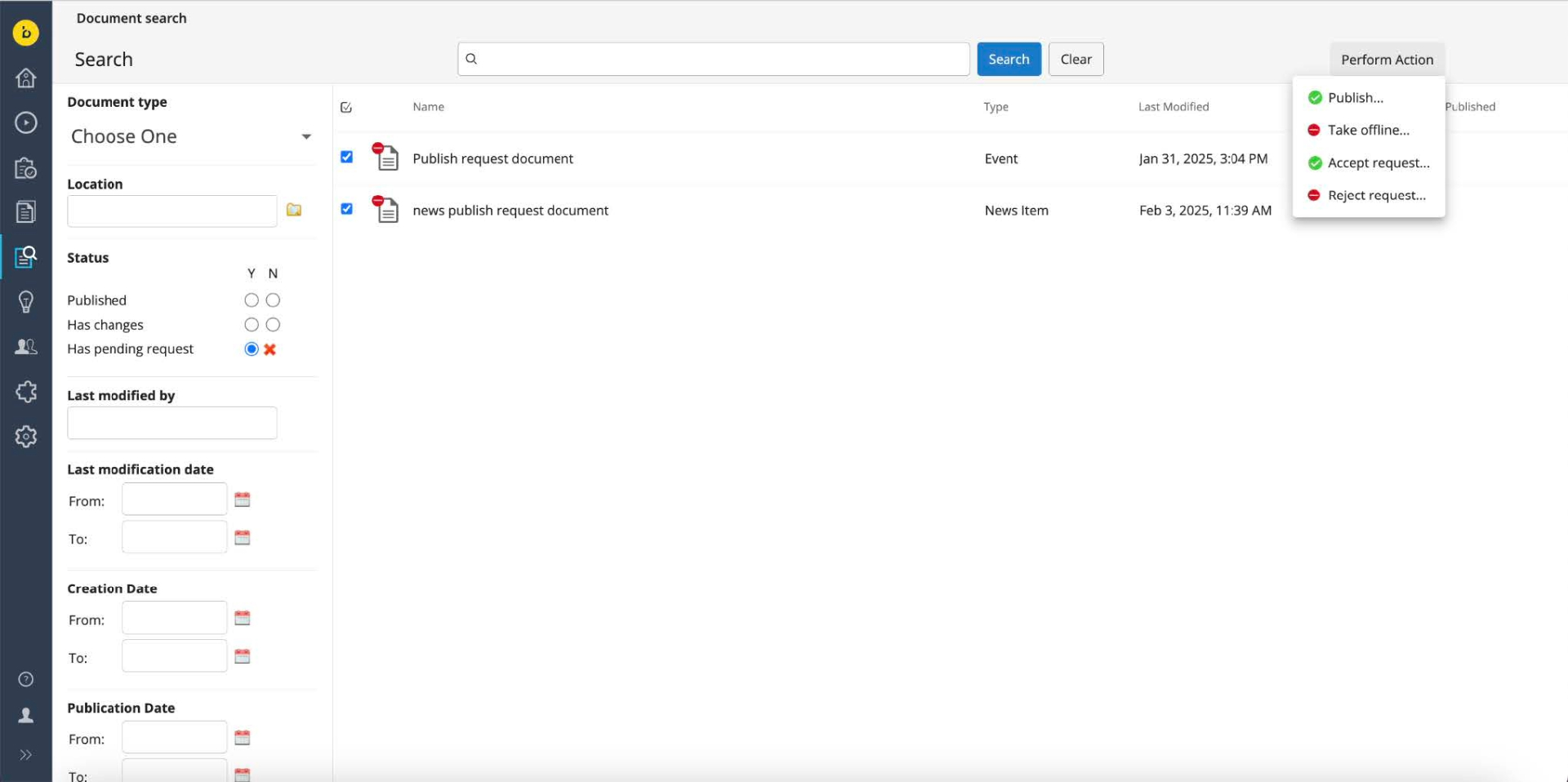Open the settings gear in sidebar
Image resolution: width=1568 pixels, height=782 pixels.
pyautogui.click(x=26, y=437)
